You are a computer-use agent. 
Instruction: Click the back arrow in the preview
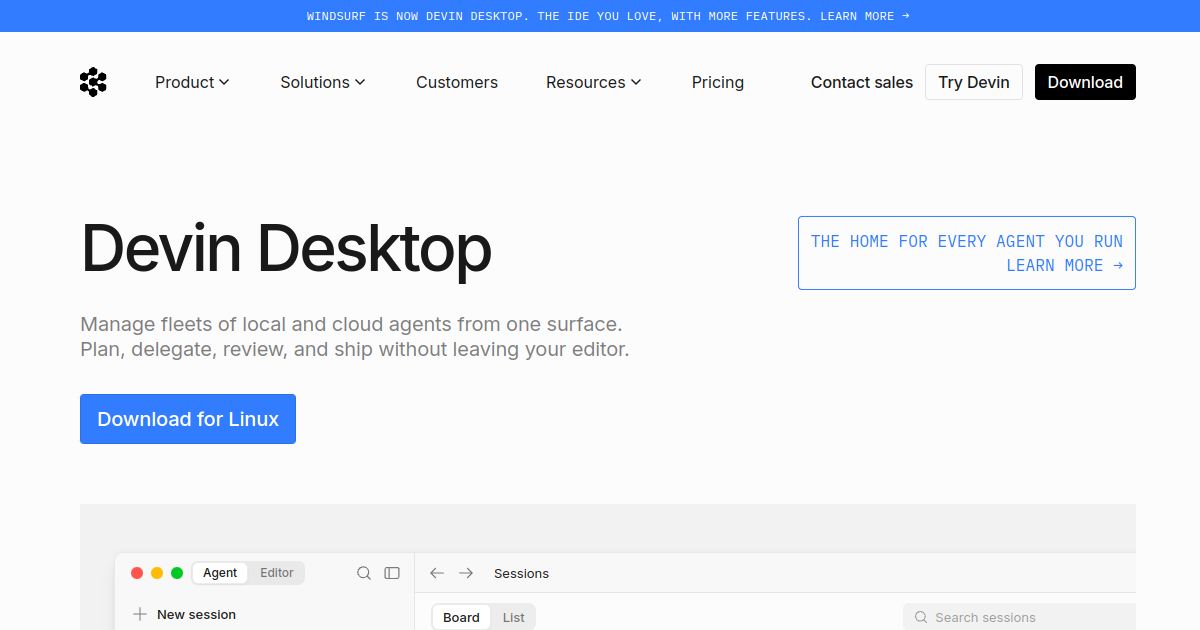pos(437,573)
